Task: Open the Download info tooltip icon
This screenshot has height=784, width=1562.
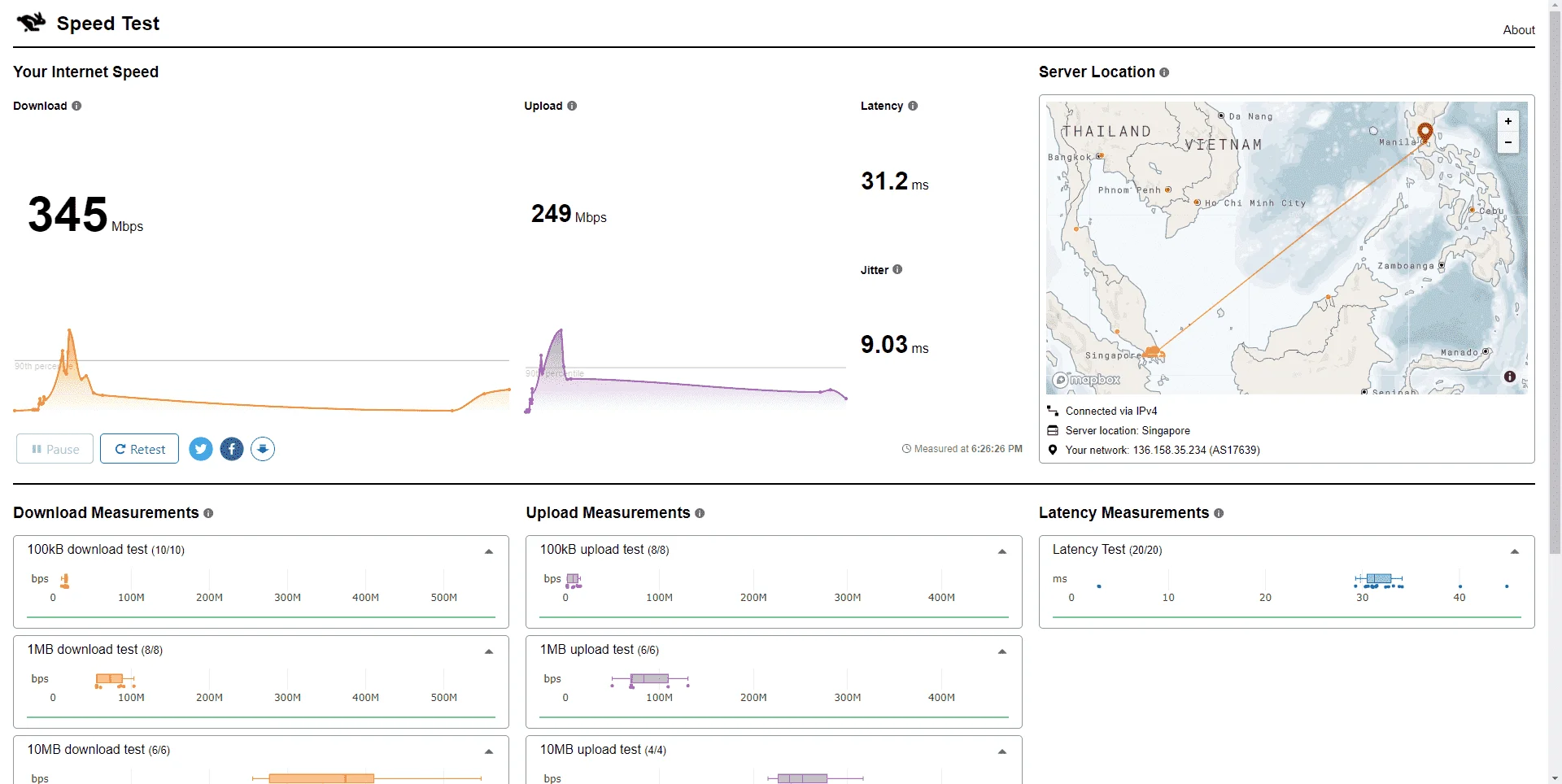Action: pos(76,106)
